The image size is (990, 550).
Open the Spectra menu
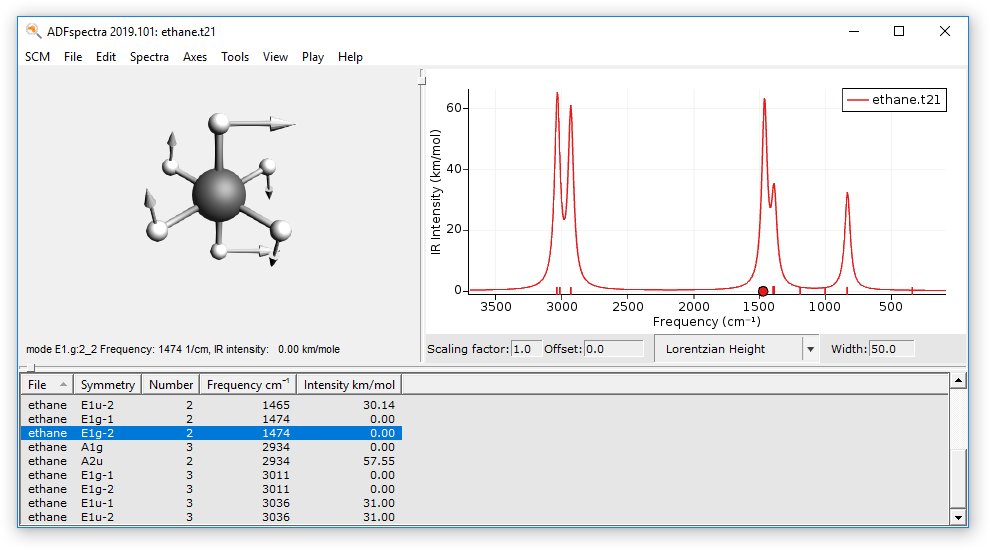pyautogui.click(x=149, y=57)
